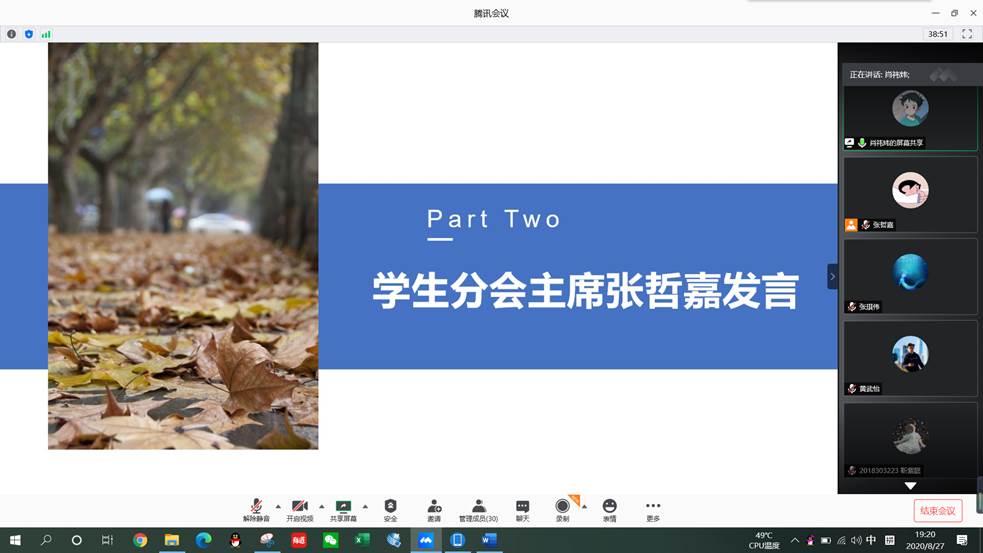
Task: Unmute the microphone (解除静音)
Action: 256,508
